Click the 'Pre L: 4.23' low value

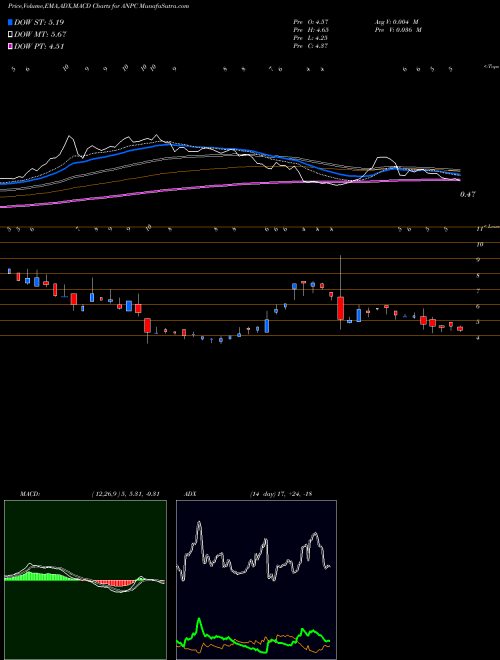click(311, 37)
